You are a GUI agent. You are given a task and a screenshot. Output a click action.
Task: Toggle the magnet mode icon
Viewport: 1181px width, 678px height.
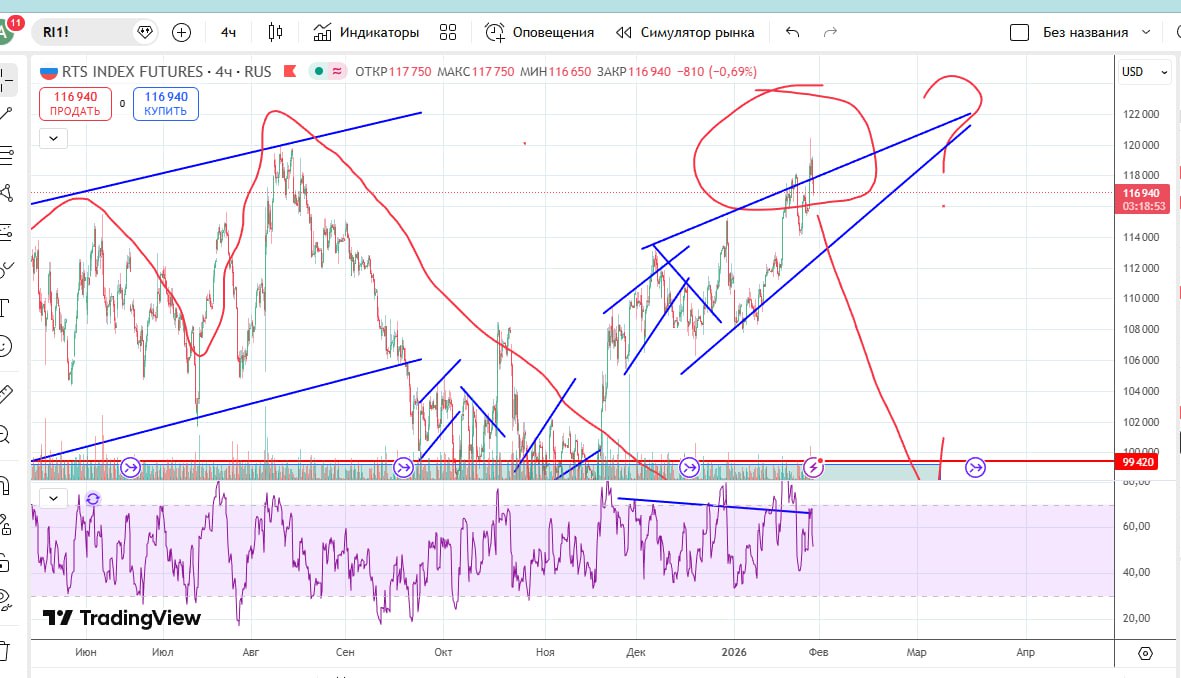pos(5,485)
